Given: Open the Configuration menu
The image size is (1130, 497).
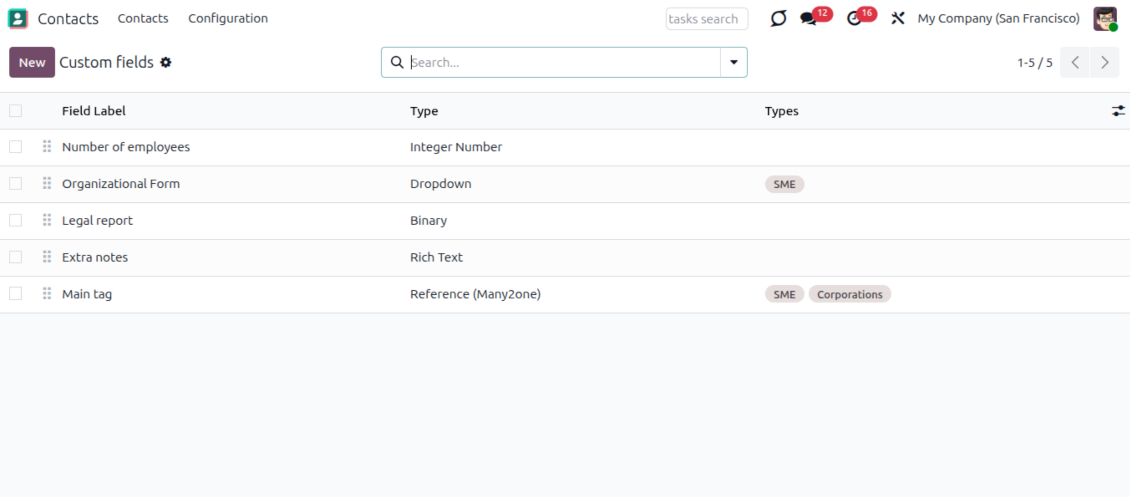Looking at the screenshot, I should point(228,18).
